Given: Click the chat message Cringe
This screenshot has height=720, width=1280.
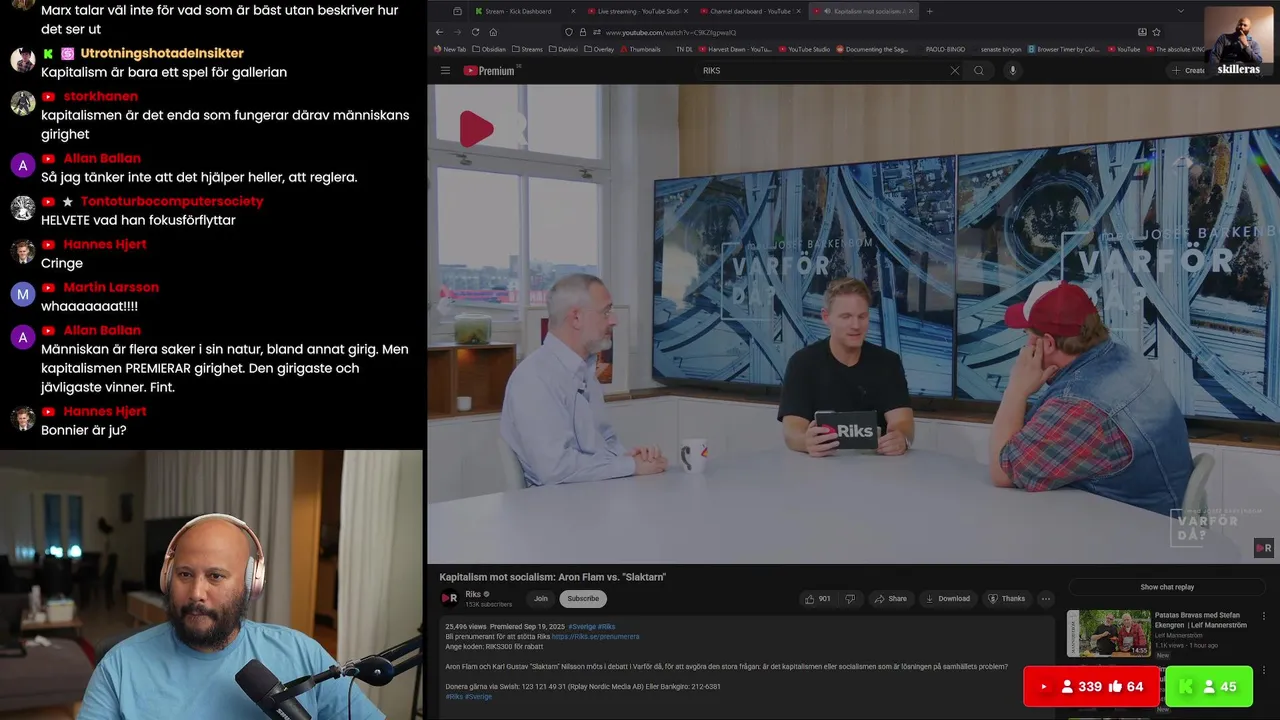Looking at the screenshot, I should 62,263.
